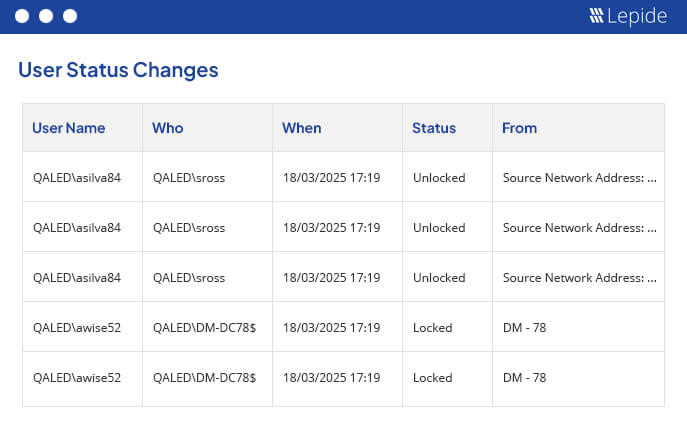Image resolution: width=687 pixels, height=424 pixels.
Task: Sort by the When column header
Action: [301, 128]
